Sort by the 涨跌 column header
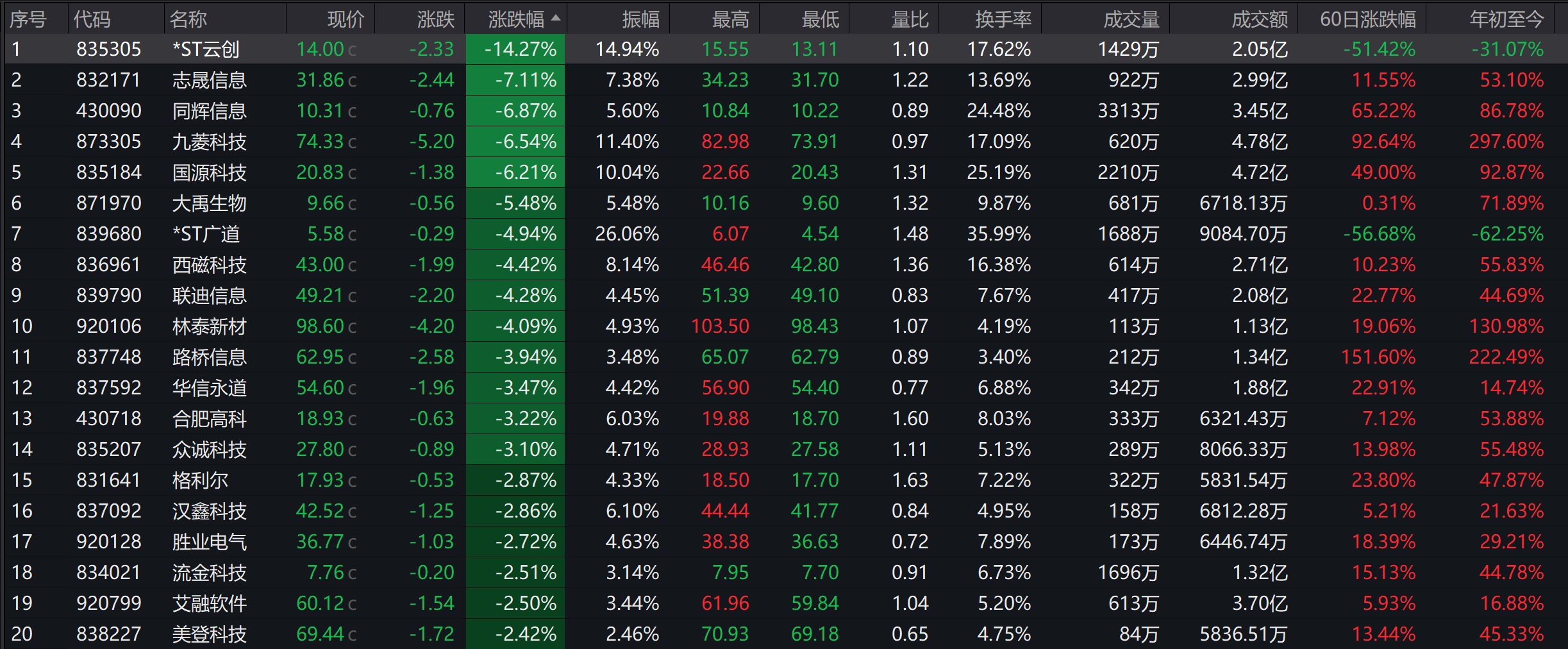Screen dimensions: 1568x649 pyautogui.click(x=435, y=20)
